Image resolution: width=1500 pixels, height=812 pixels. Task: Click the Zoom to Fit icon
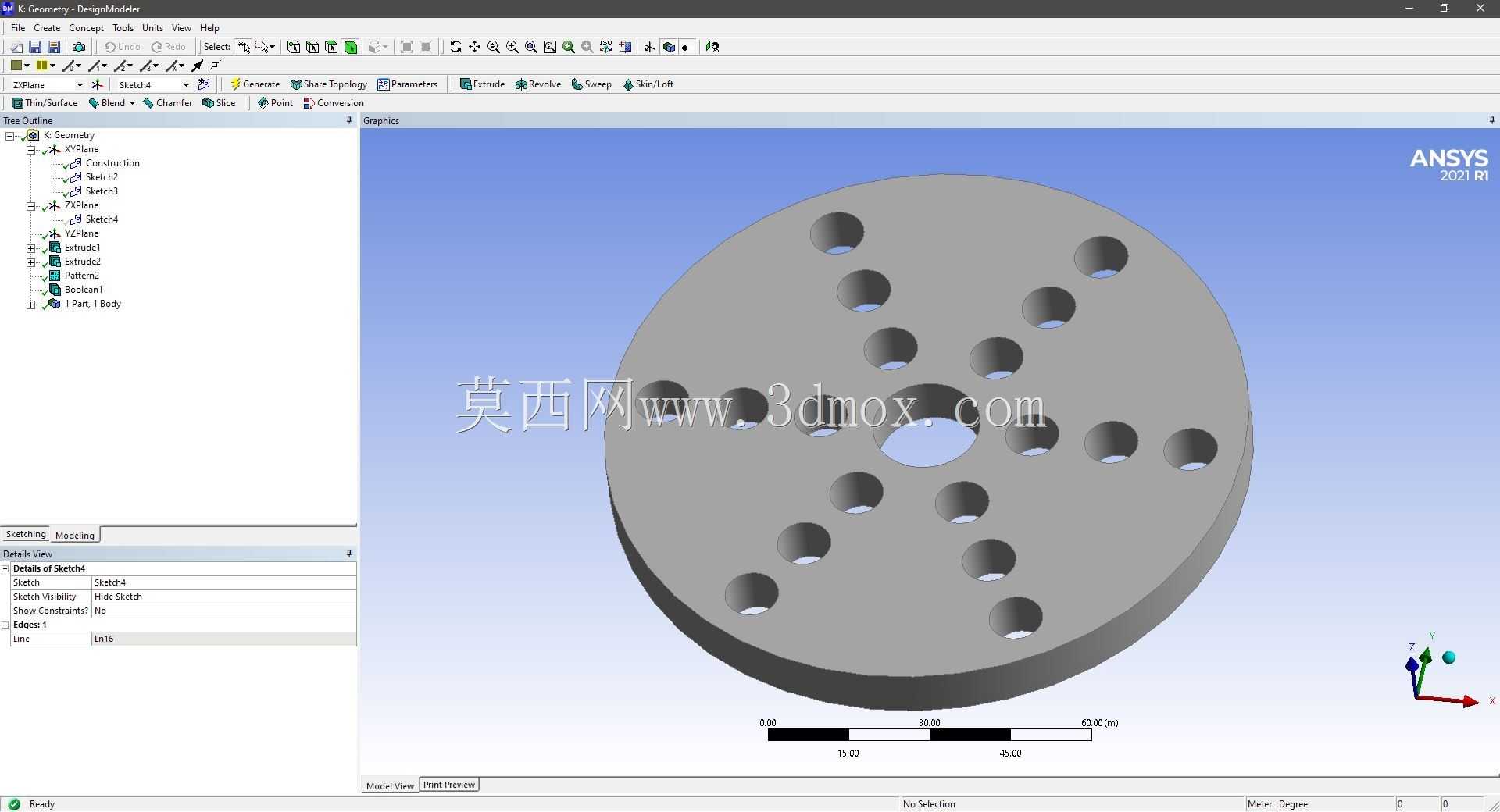(531, 47)
